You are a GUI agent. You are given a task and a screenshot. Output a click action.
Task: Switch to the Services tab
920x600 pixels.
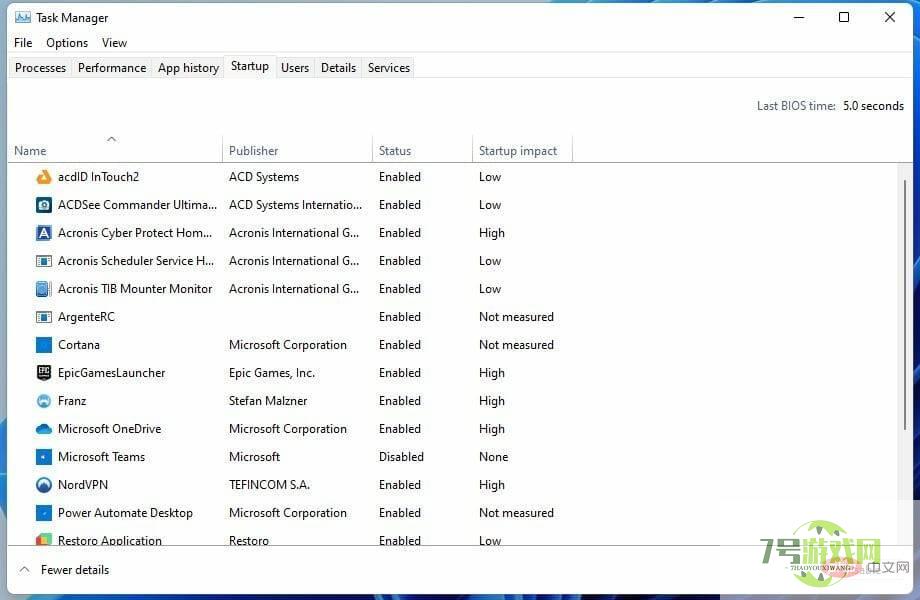(x=389, y=68)
